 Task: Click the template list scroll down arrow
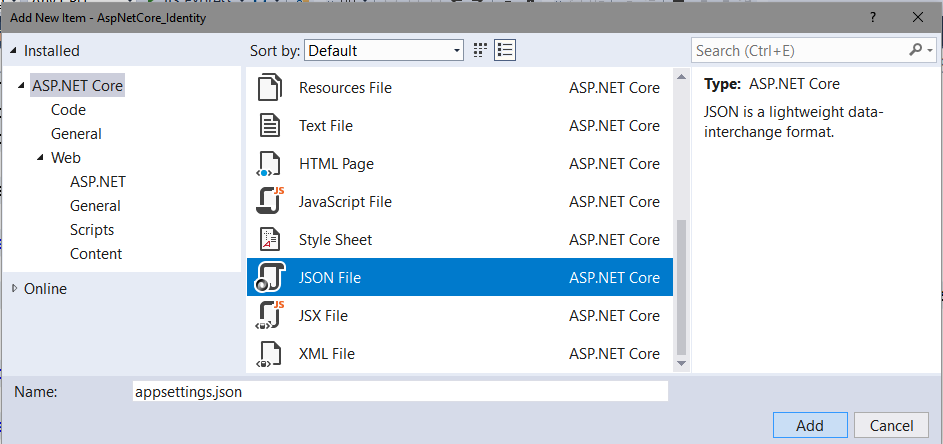point(681,363)
